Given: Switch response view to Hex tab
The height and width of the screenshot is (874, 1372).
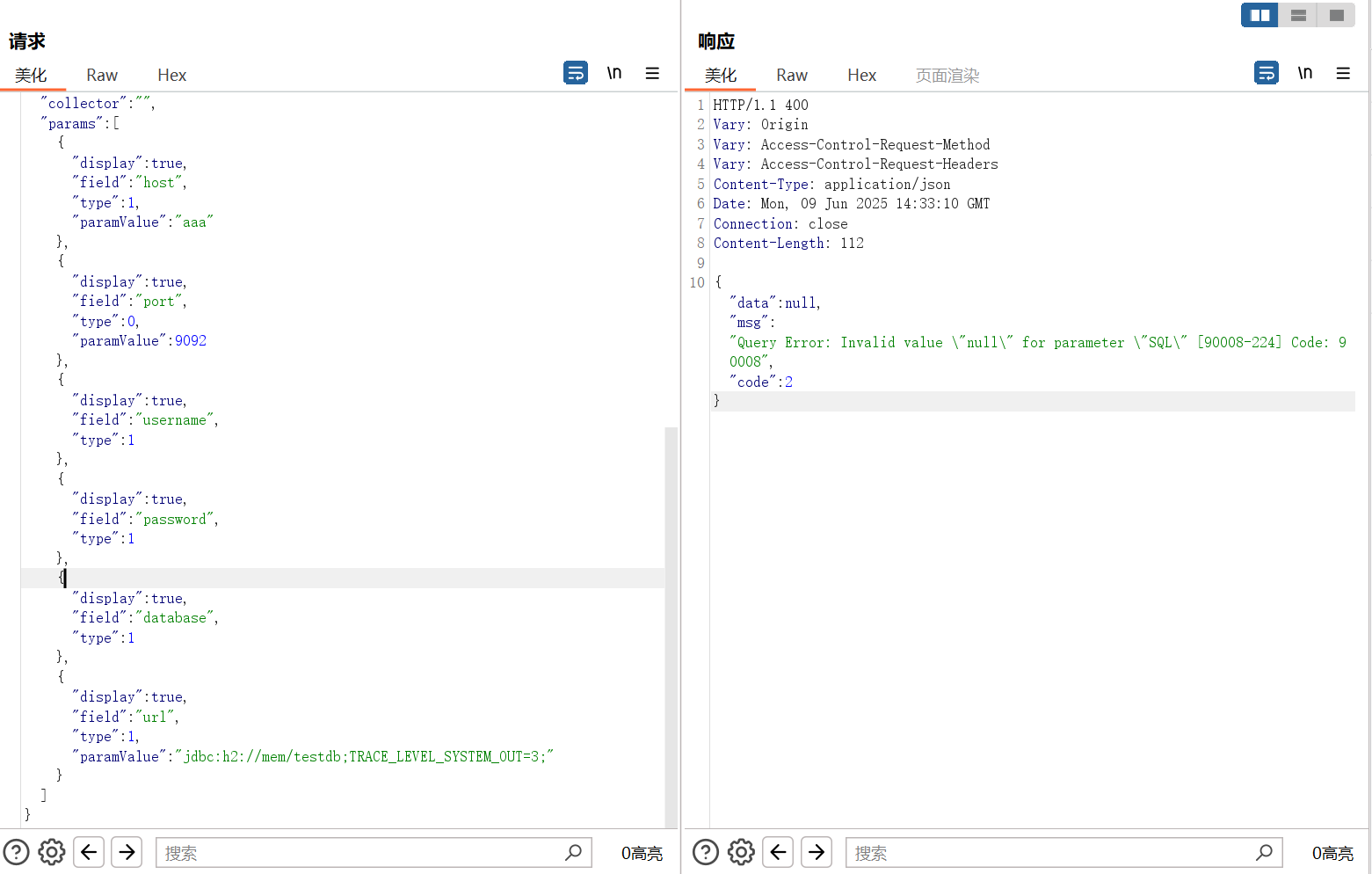Looking at the screenshot, I should coord(861,76).
